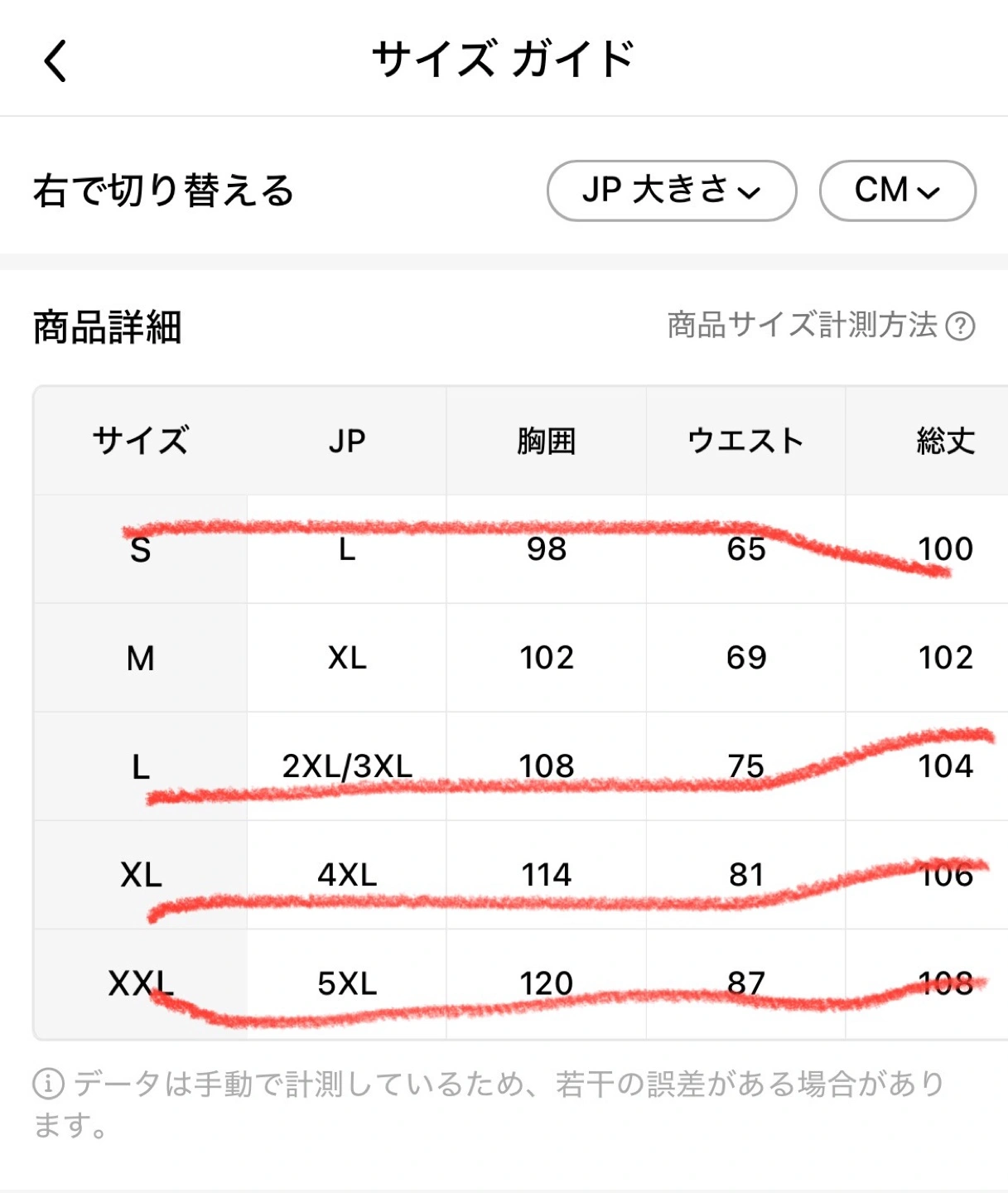The image size is (1008, 1193).
Task: Select the サイズ column header
Action: (141, 441)
